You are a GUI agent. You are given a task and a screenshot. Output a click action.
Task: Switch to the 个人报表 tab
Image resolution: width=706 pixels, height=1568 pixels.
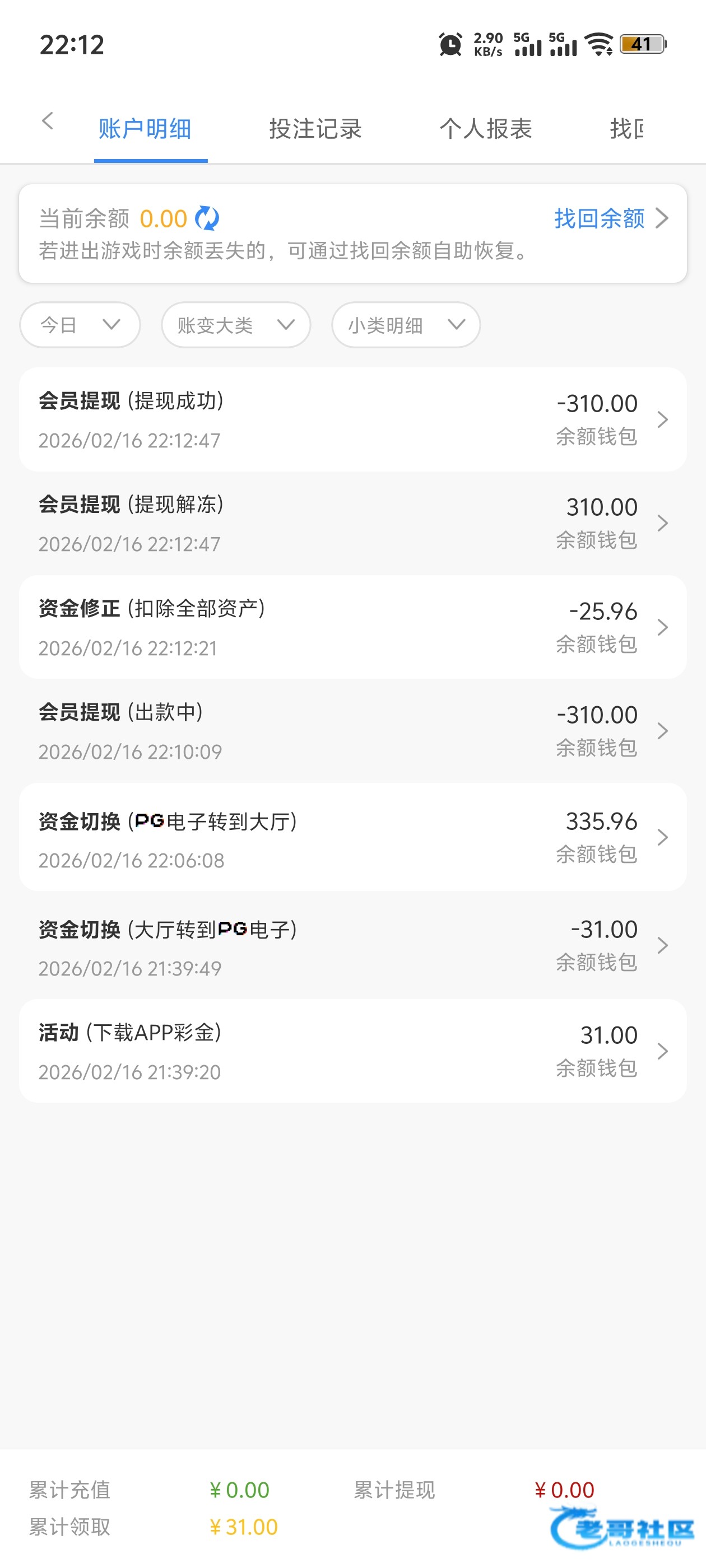[485, 129]
